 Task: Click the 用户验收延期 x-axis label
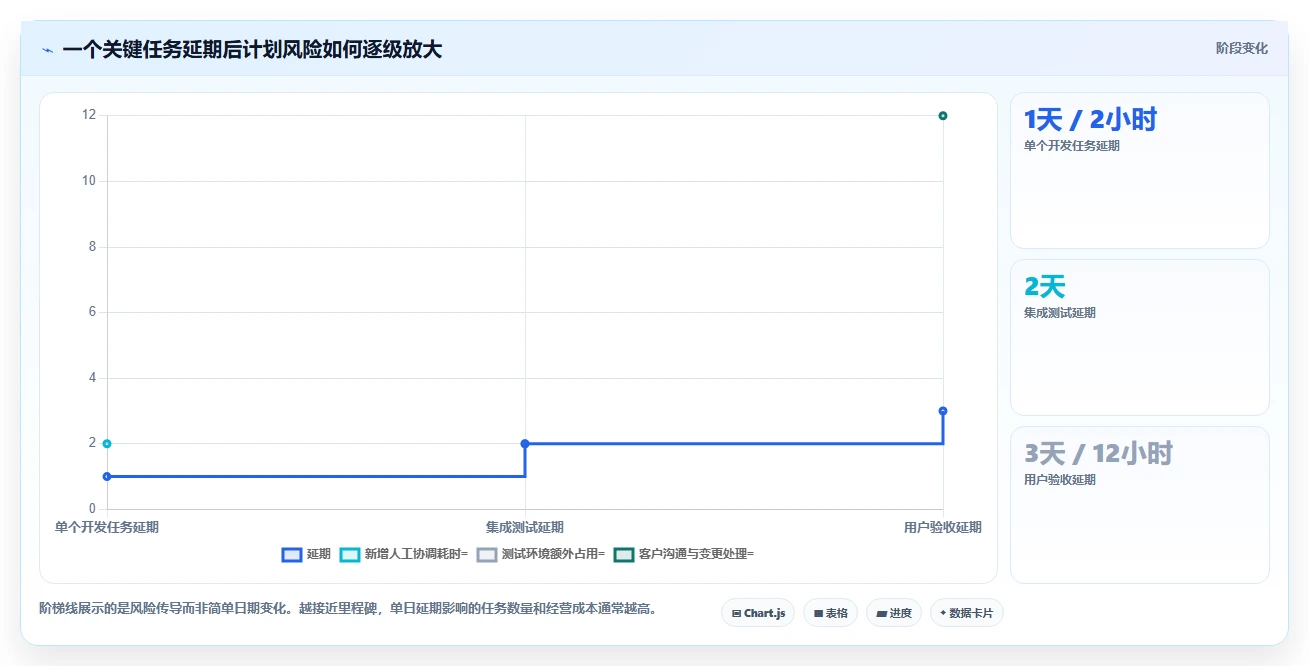tap(943, 527)
